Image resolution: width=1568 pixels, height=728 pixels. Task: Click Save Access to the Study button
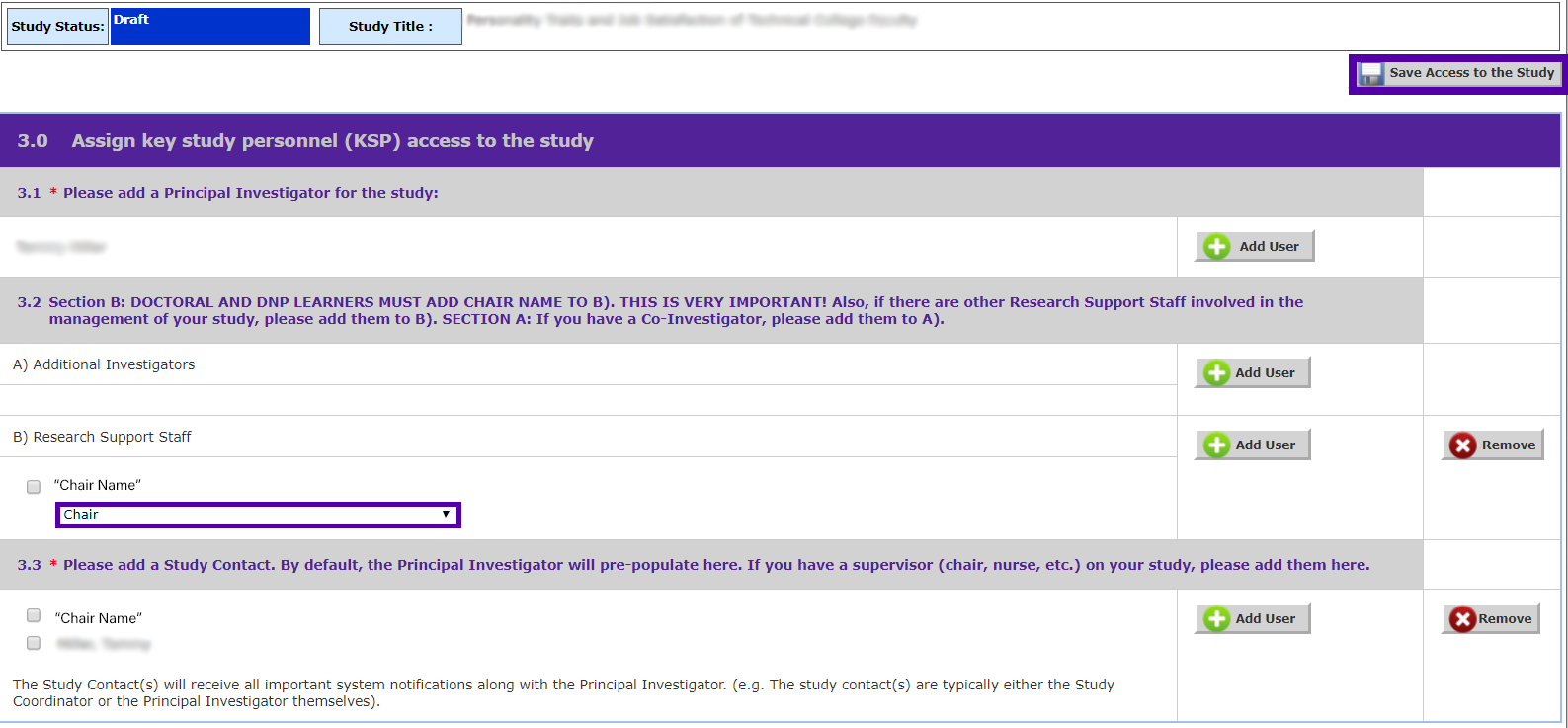pyautogui.click(x=1459, y=74)
